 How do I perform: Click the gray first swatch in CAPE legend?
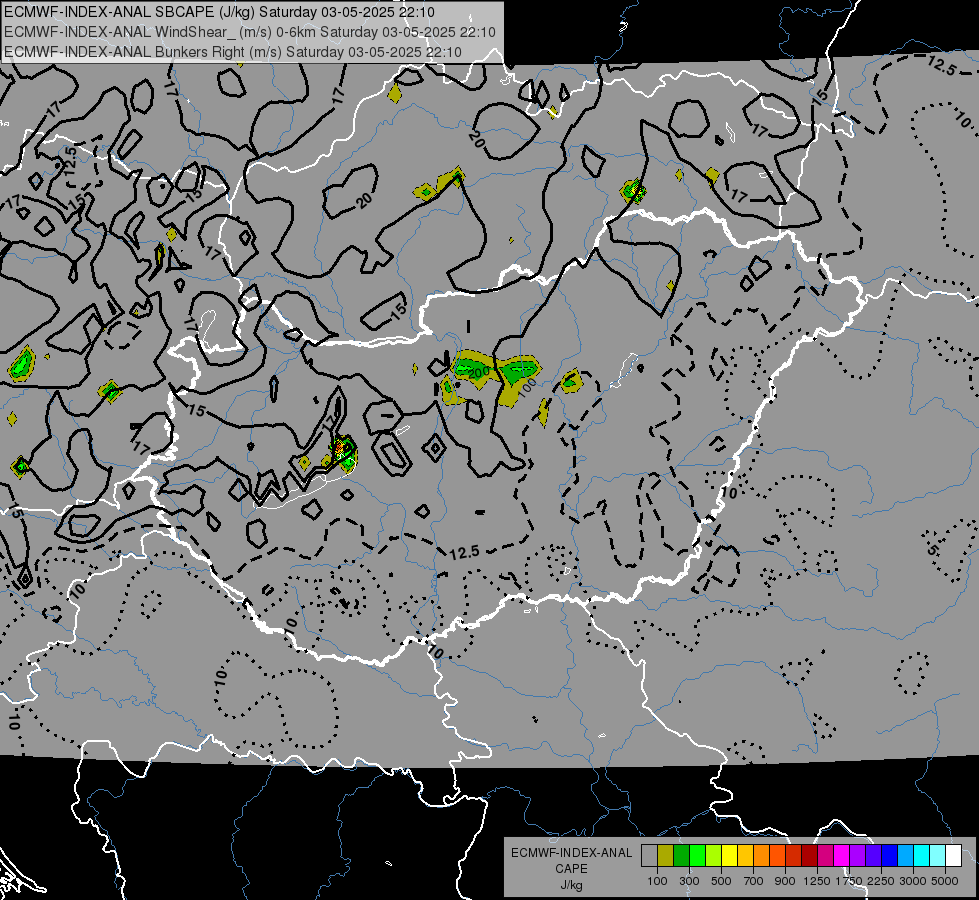[649, 856]
